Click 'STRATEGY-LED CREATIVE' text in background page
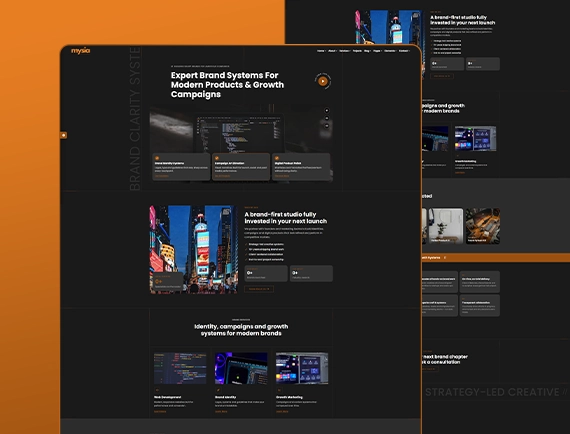The image size is (570, 434). click(x=492, y=392)
